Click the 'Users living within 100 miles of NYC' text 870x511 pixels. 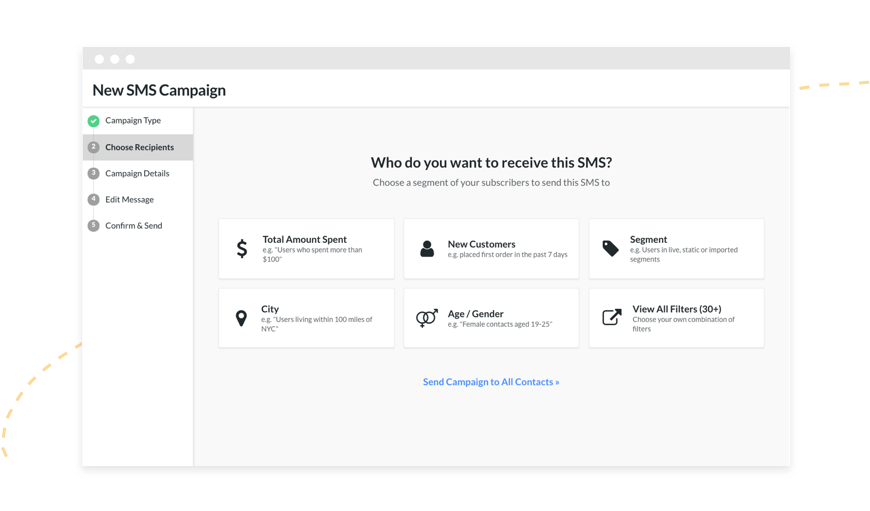tap(317, 324)
